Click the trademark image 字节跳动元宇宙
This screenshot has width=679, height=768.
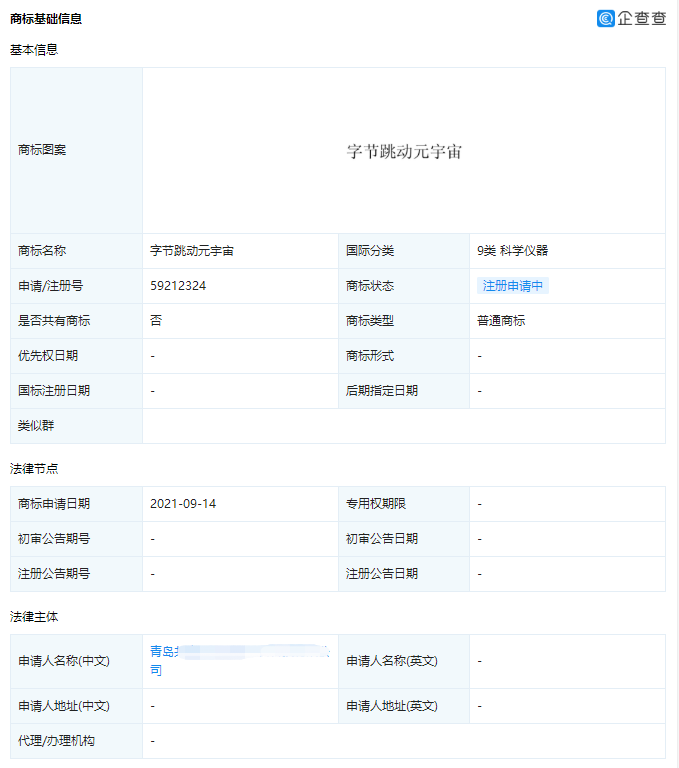click(404, 151)
